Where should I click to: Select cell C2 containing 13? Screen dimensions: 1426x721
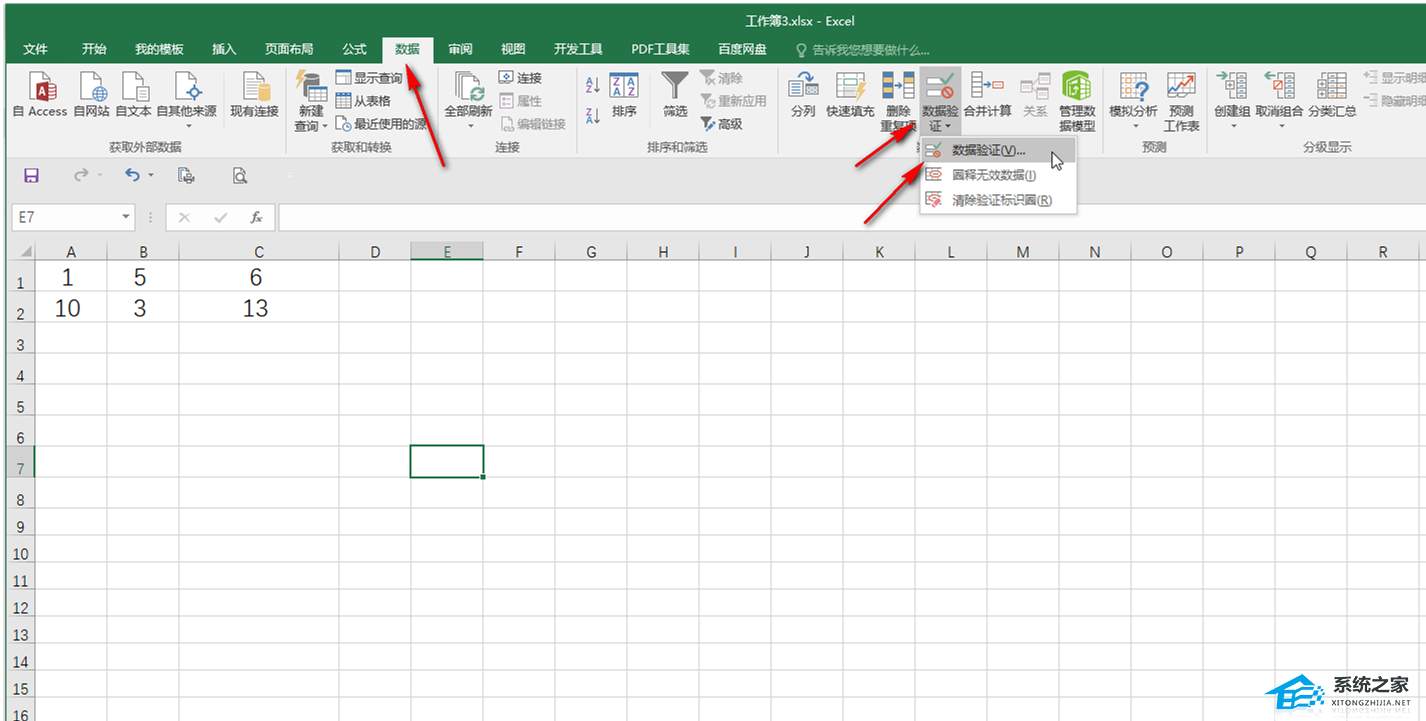(258, 309)
